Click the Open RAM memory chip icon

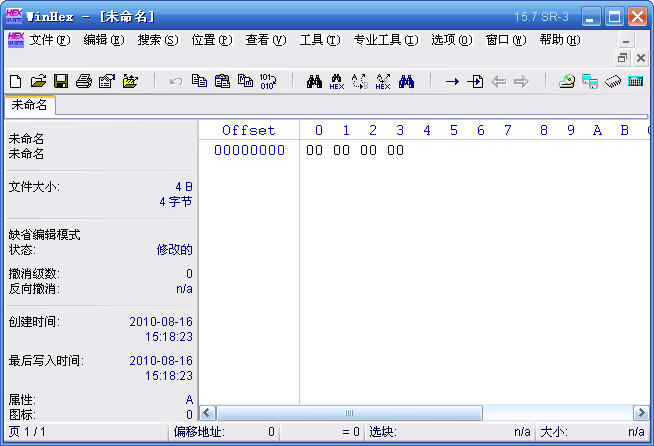pos(613,82)
